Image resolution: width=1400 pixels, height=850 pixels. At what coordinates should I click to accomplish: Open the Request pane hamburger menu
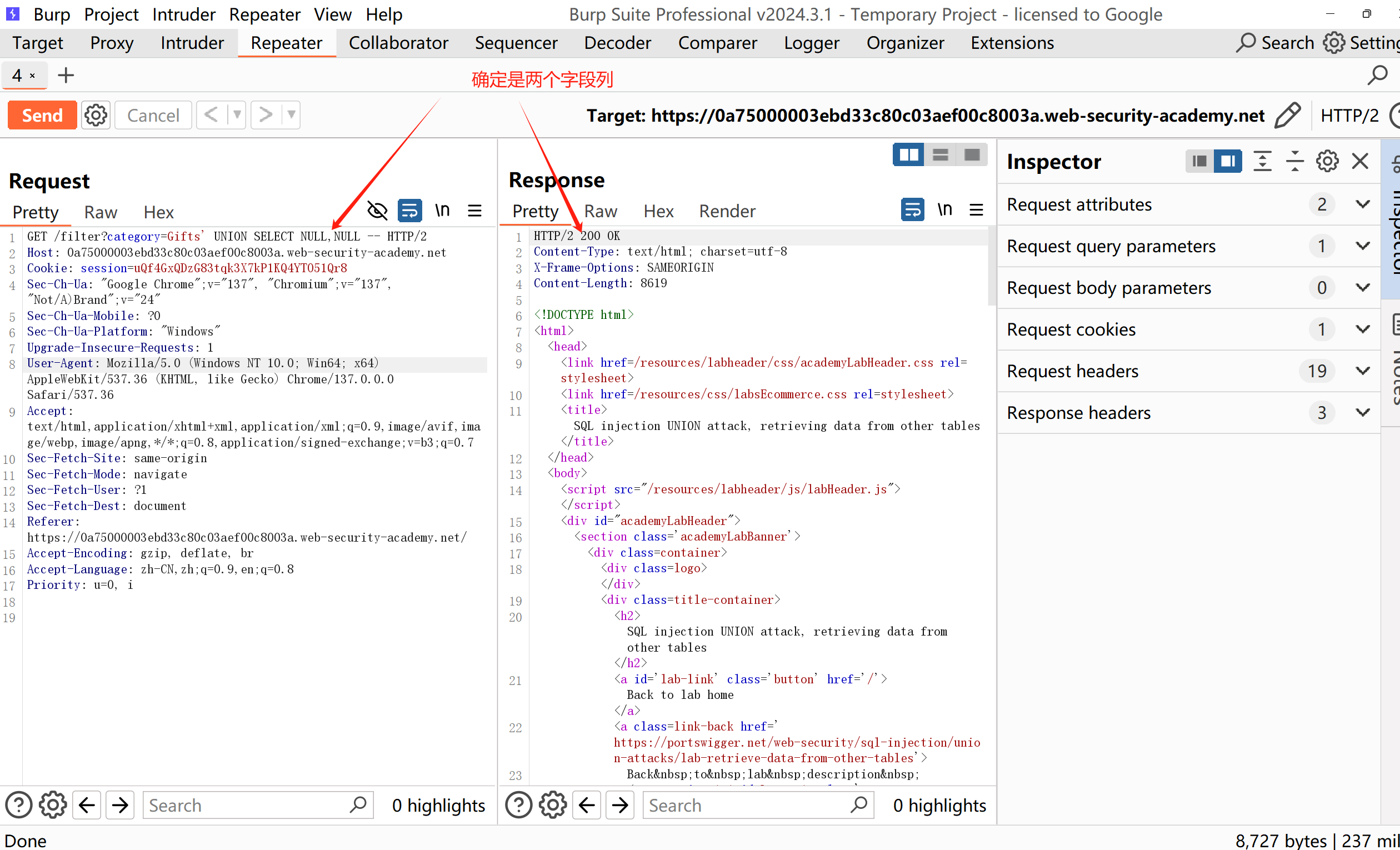pos(474,211)
